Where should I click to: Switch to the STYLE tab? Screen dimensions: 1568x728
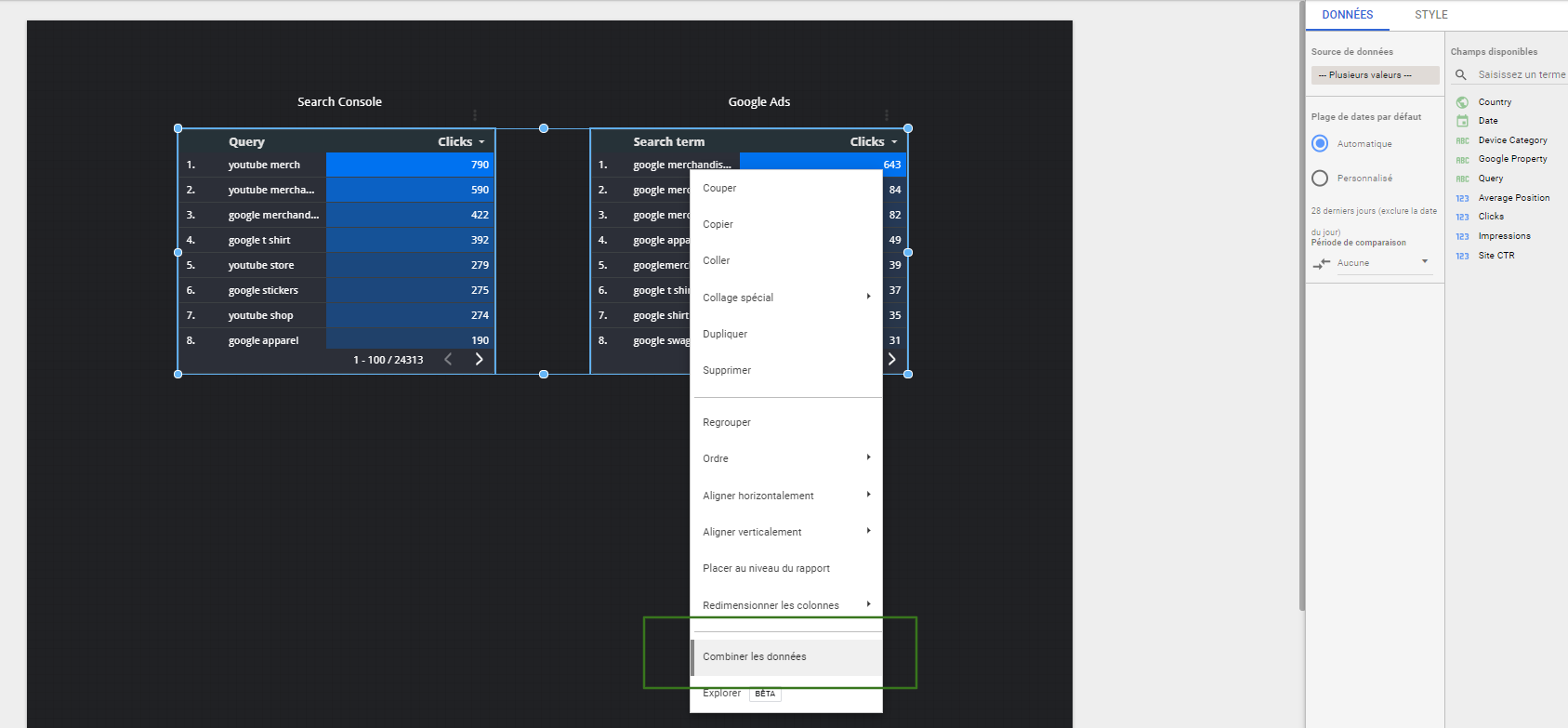click(1431, 15)
